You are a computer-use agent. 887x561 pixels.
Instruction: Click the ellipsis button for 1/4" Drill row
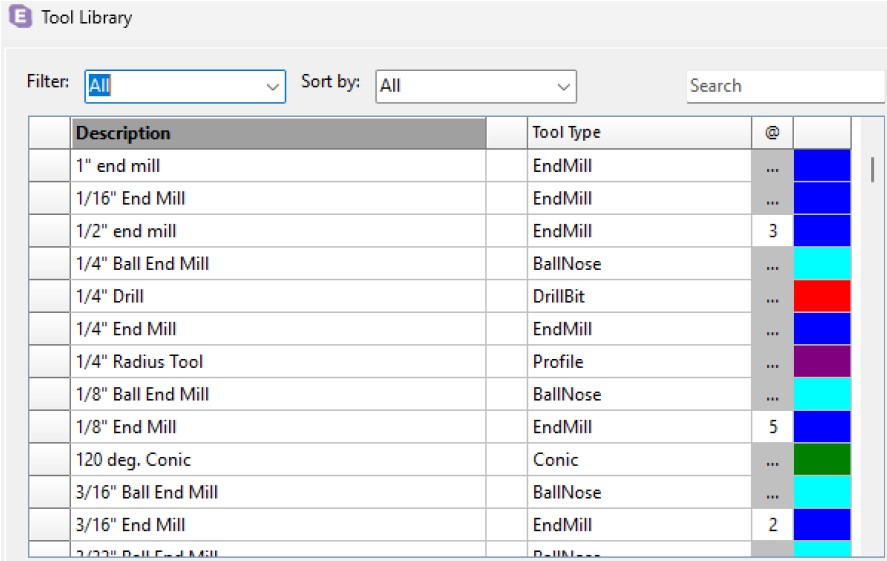pos(772,297)
